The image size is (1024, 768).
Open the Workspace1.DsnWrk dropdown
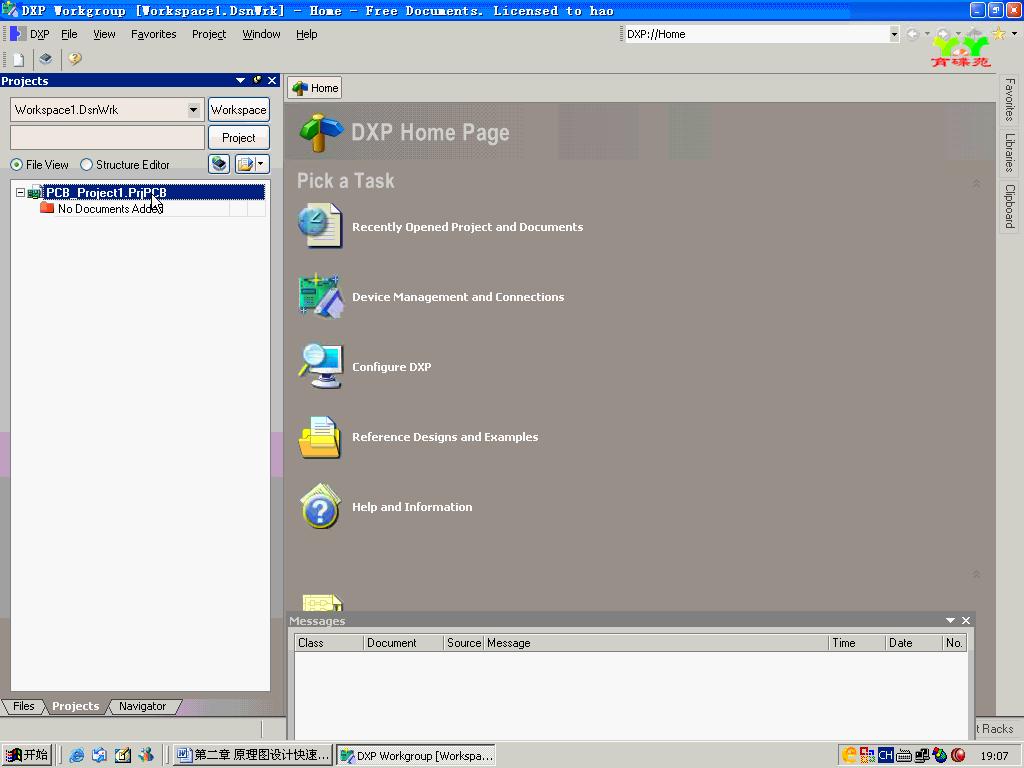coord(193,110)
